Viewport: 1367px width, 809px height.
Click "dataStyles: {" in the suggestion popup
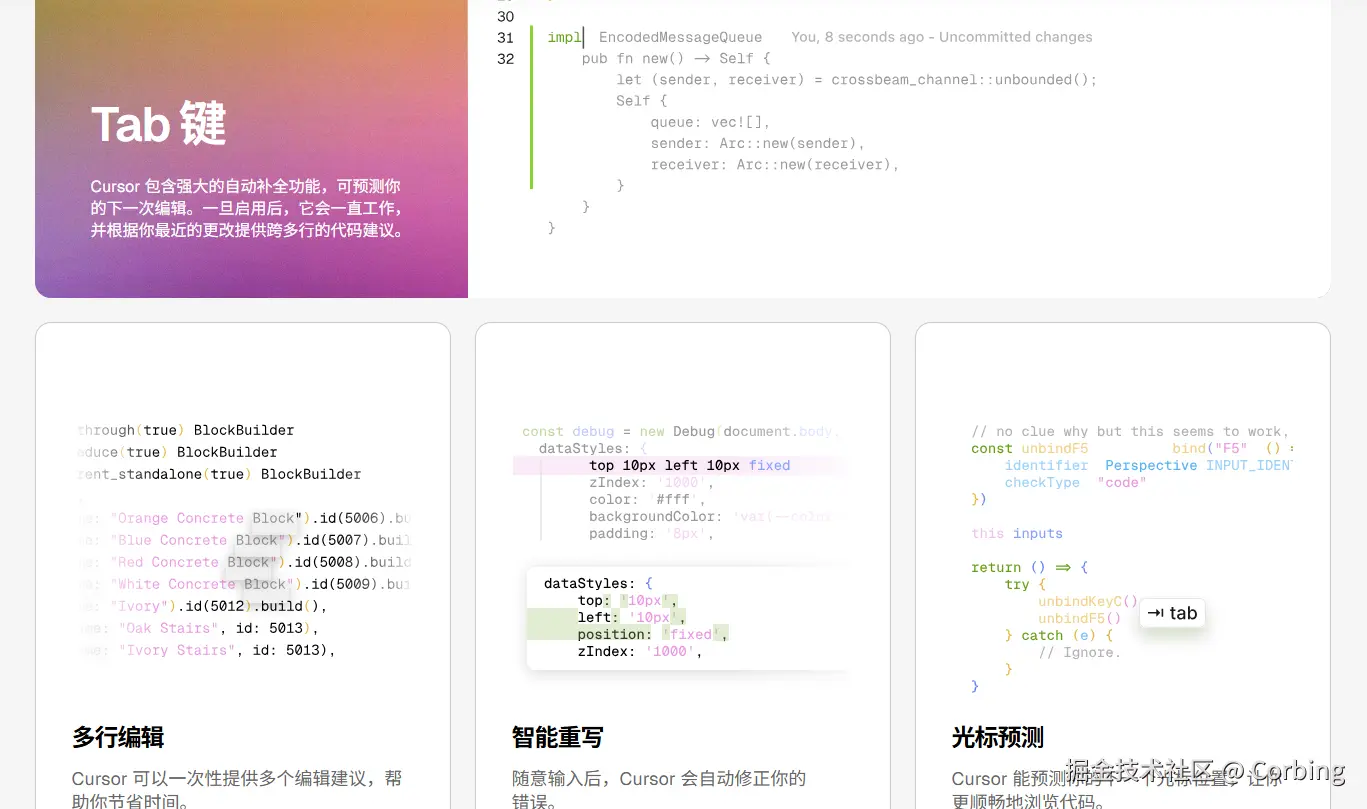[598, 583]
